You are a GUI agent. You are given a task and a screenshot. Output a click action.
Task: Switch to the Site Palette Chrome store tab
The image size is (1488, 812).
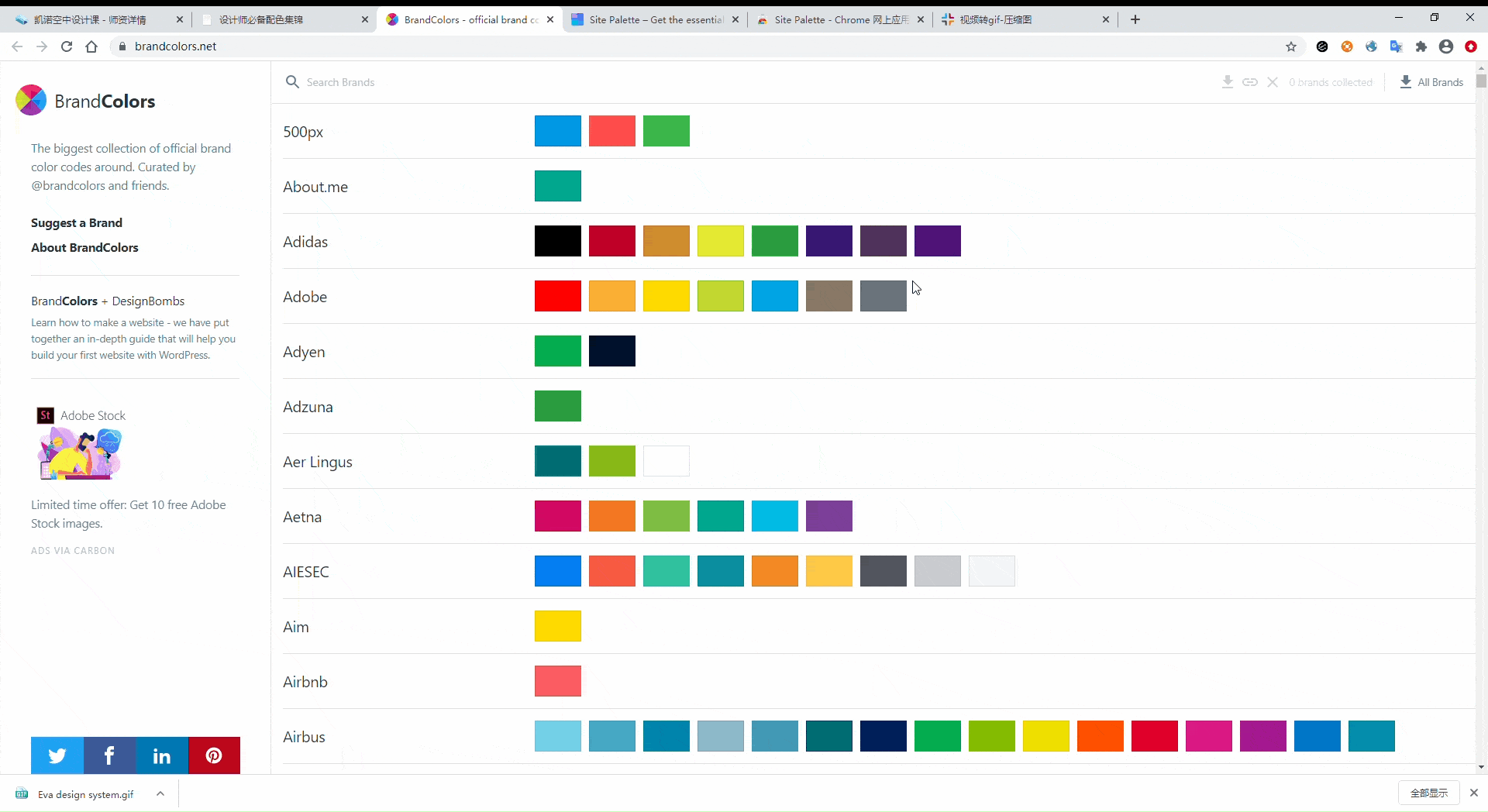click(840, 19)
